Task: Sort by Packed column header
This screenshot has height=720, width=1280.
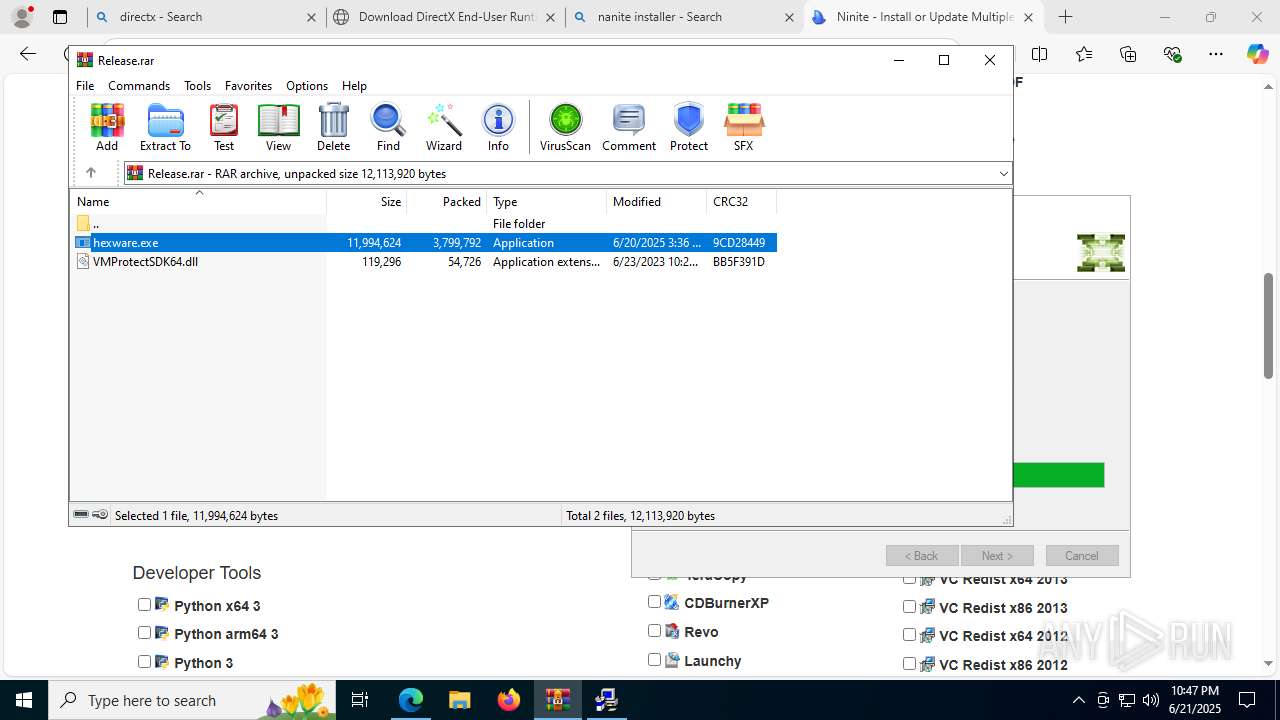Action: tap(447, 201)
